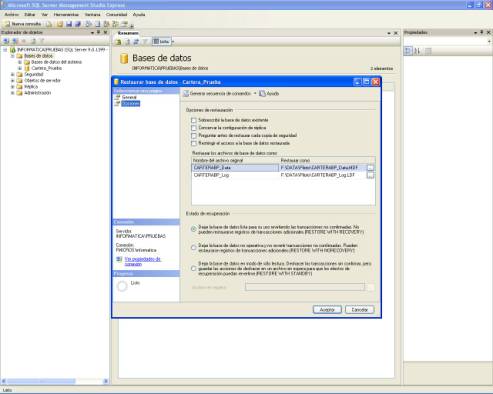
Task: Open Ver propiedades de conexión link
Action: click(143, 261)
